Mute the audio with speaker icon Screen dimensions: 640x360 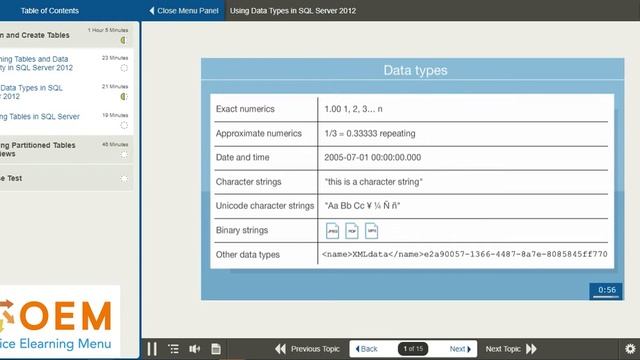point(195,349)
